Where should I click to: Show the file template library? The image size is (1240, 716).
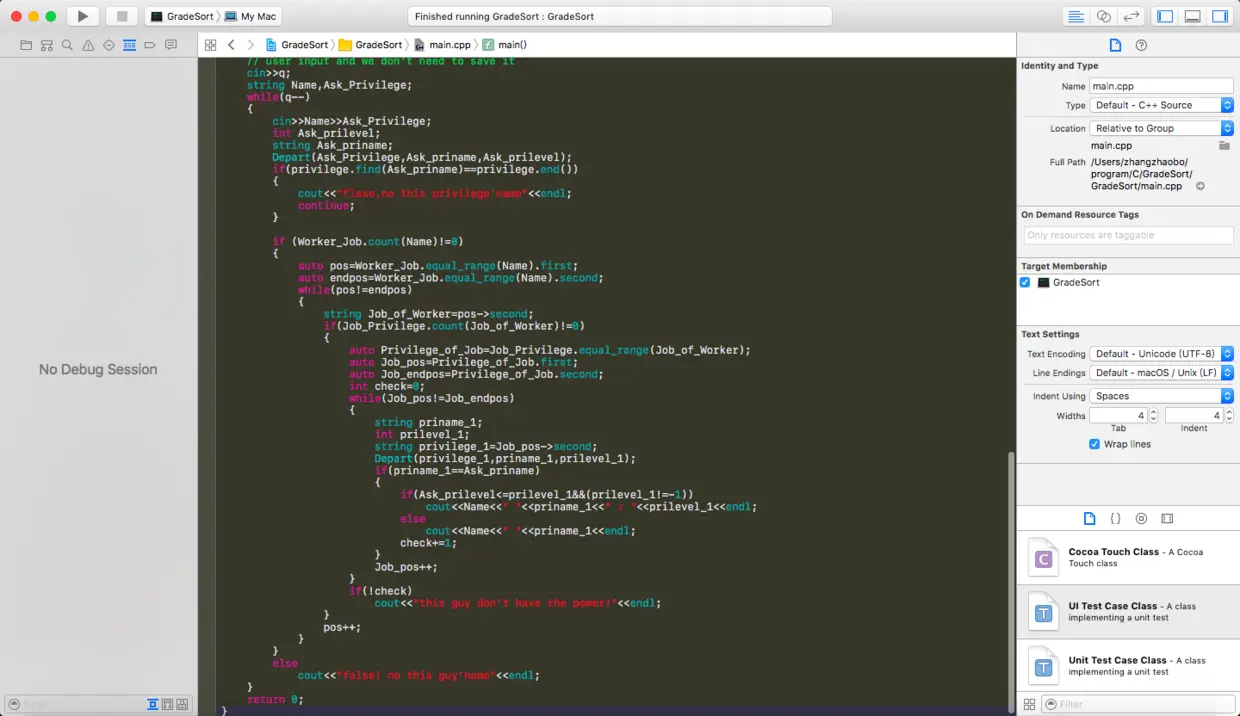click(1090, 518)
